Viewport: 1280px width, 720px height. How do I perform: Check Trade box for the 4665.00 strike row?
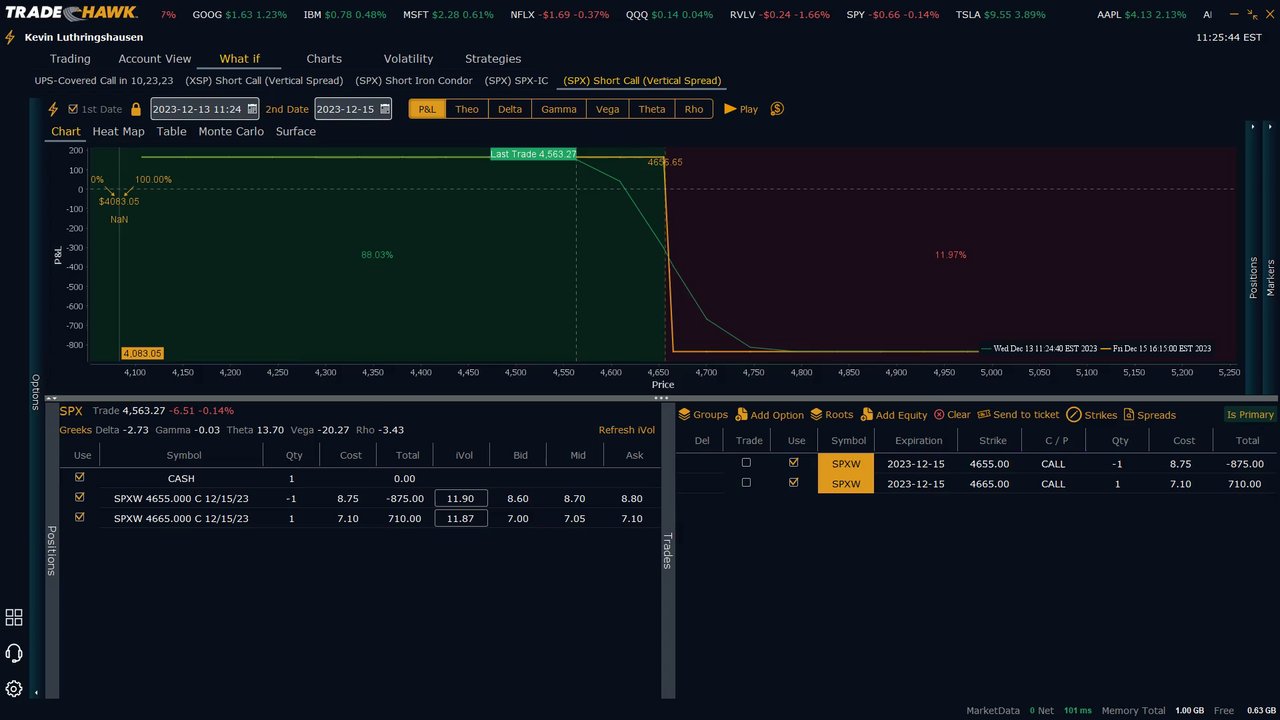(746, 482)
